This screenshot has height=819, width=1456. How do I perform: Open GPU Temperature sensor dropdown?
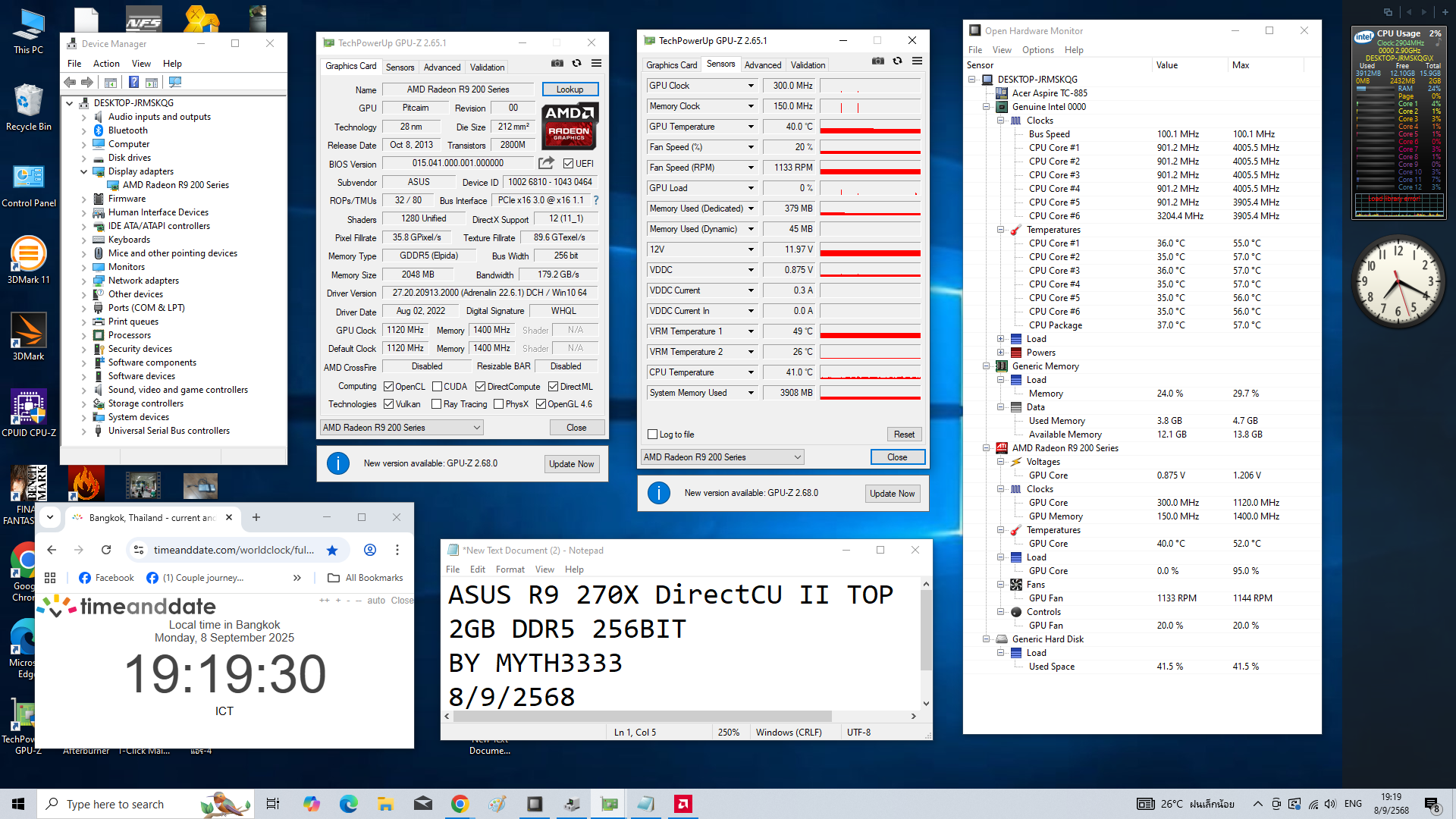pos(751,127)
